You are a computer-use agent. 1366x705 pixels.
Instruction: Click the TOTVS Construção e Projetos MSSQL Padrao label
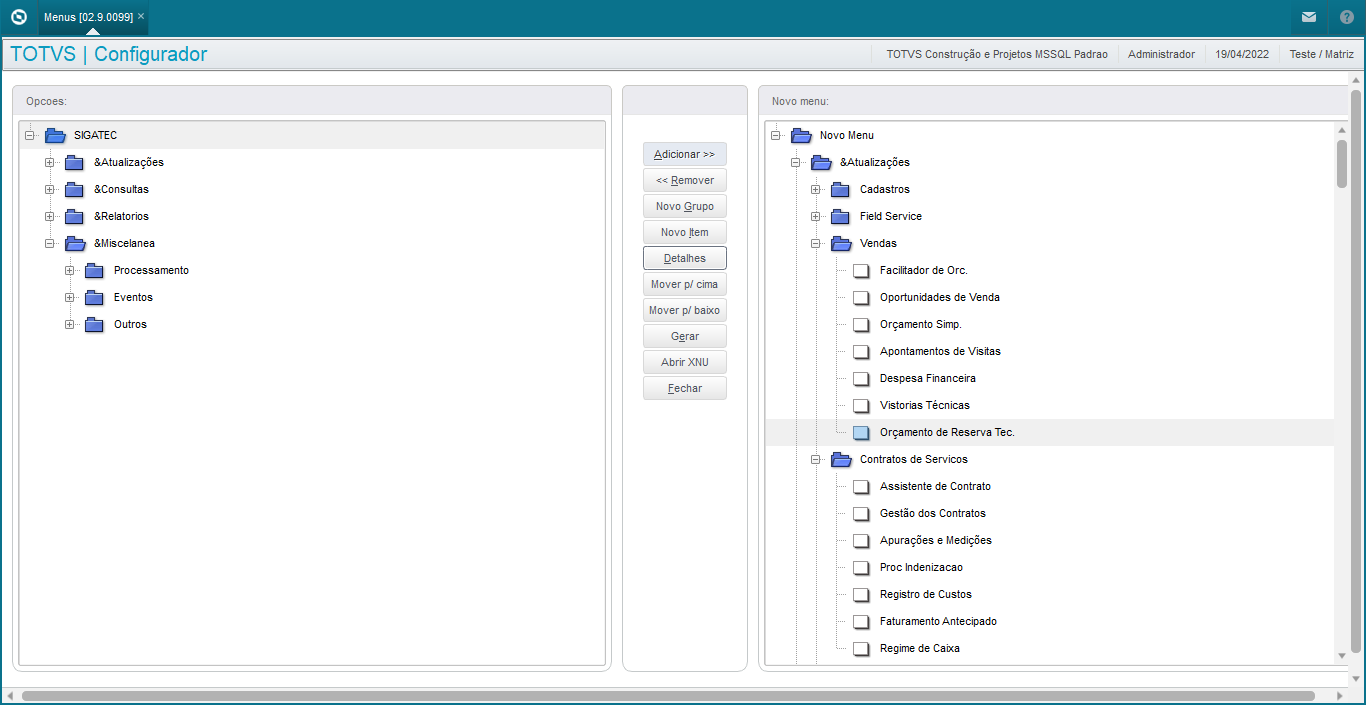tap(997, 54)
